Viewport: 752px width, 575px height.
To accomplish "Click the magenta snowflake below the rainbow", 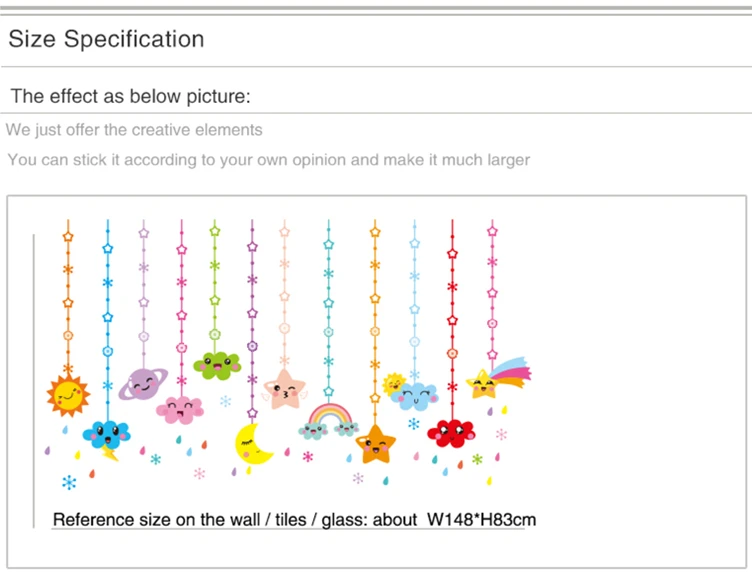I will tap(308, 457).
